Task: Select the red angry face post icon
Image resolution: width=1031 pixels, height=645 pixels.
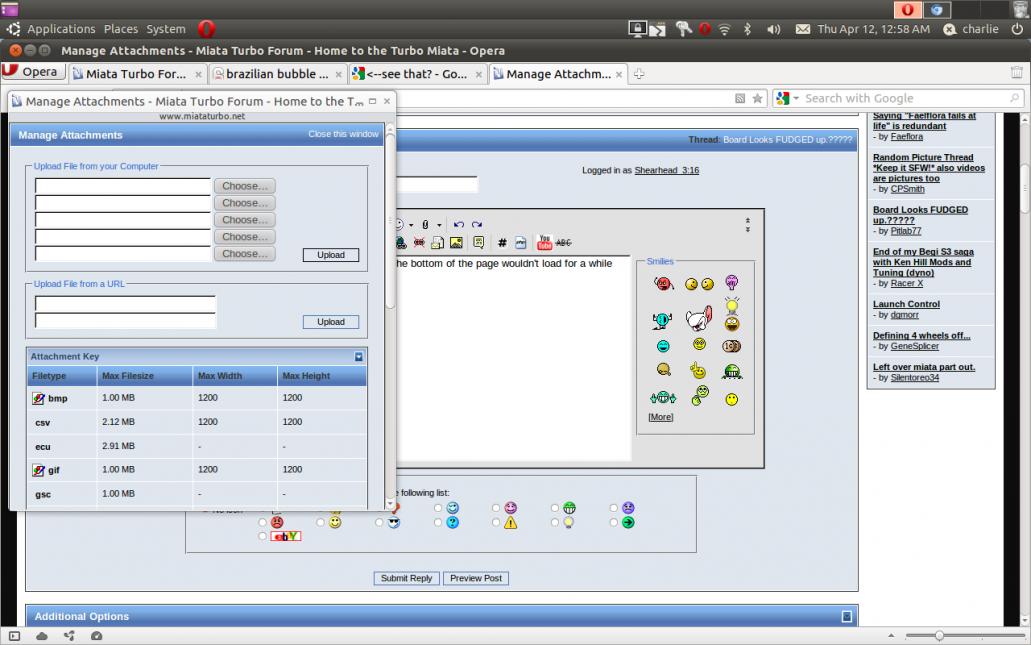Action: pos(277,522)
